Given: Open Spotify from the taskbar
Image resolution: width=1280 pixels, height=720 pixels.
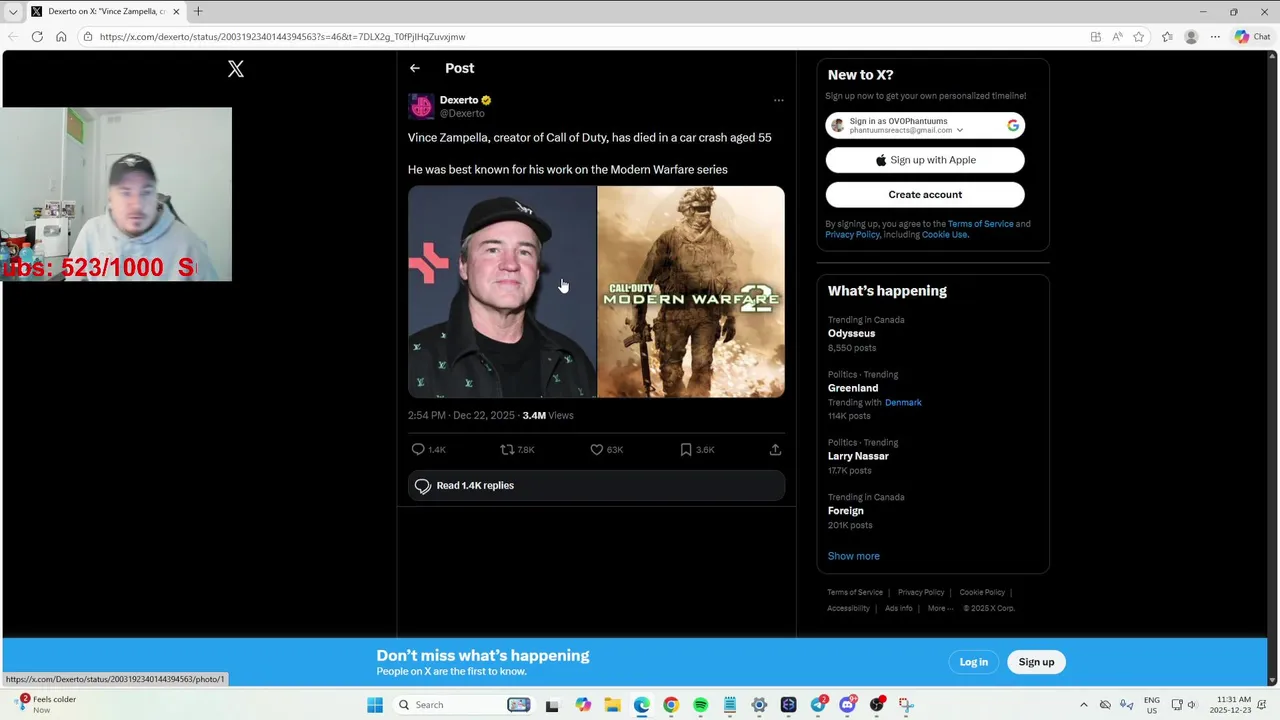Looking at the screenshot, I should [x=700, y=705].
